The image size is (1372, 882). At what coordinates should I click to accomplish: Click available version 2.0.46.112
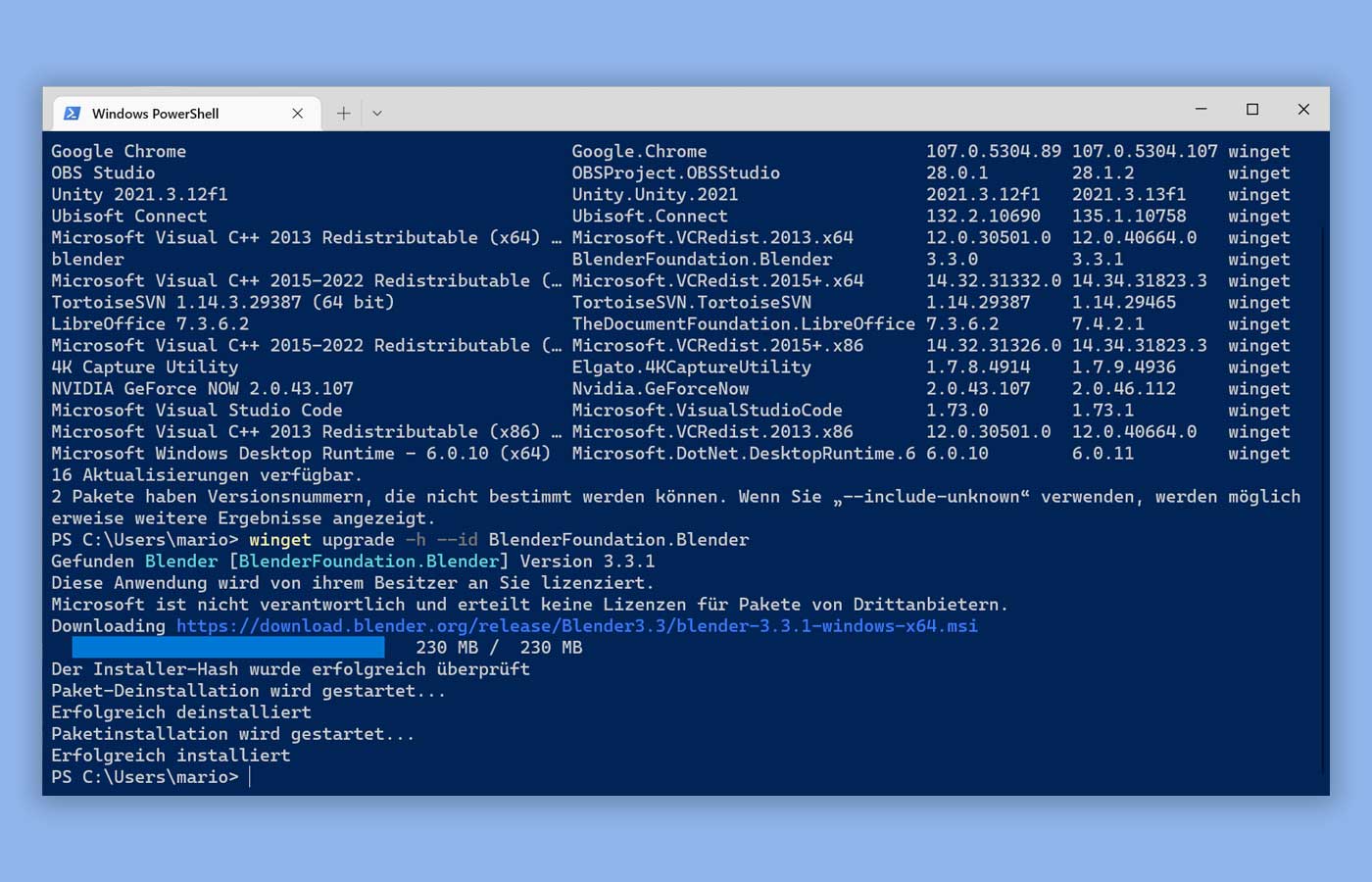[1123, 388]
